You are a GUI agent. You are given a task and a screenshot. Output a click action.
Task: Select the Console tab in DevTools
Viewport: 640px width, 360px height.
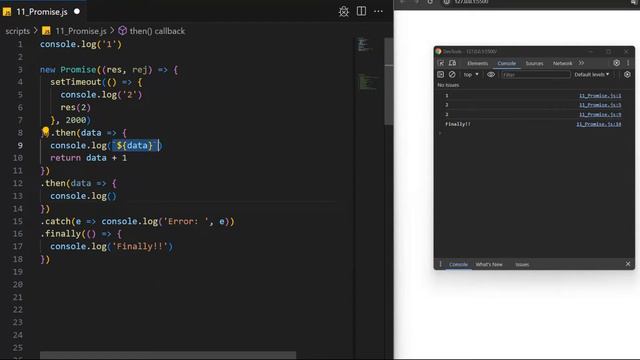click(507, 63)
